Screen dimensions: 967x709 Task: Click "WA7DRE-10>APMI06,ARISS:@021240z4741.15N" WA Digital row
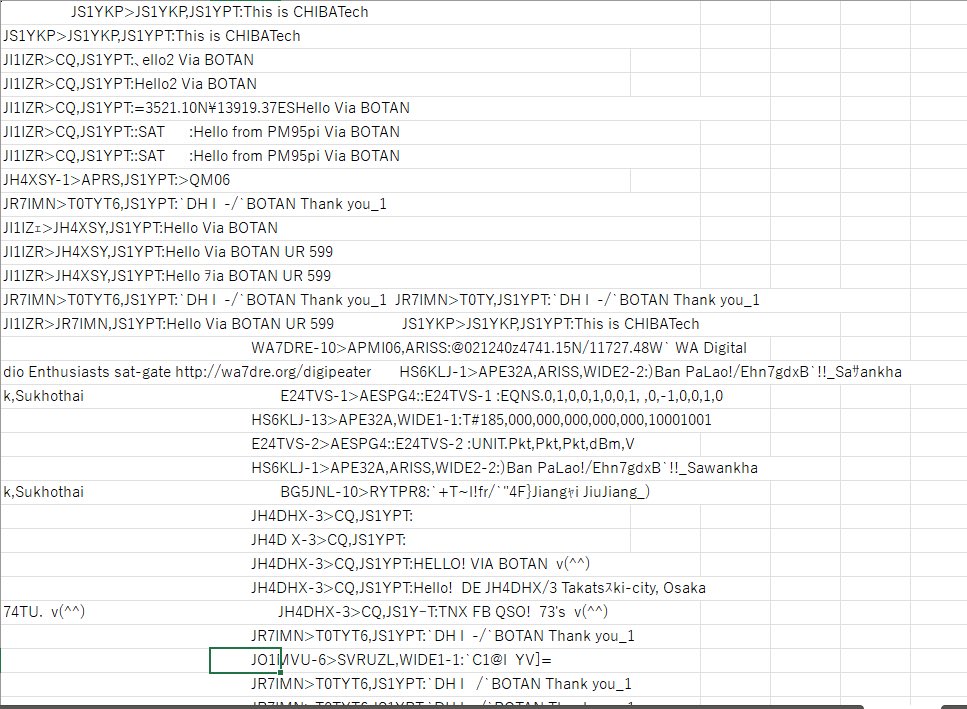tap(499, 348)
